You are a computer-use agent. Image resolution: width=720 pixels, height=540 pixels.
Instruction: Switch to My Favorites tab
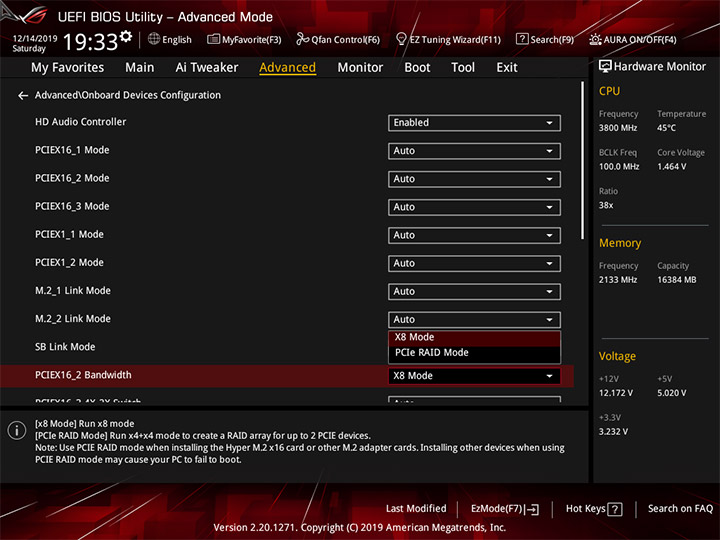[68, 68]
